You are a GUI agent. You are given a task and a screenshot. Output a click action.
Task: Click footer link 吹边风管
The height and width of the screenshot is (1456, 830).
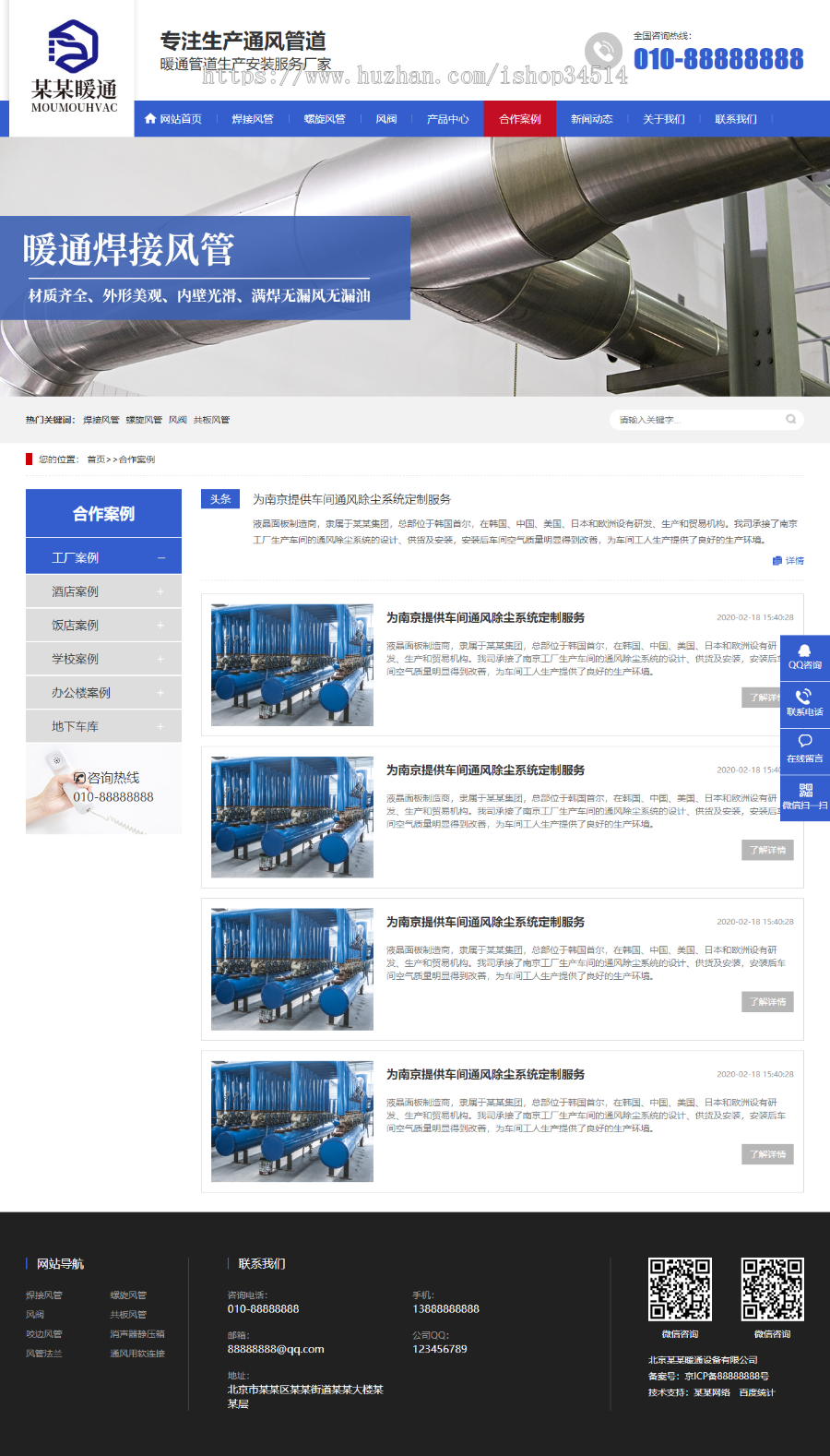point(44,1334)
